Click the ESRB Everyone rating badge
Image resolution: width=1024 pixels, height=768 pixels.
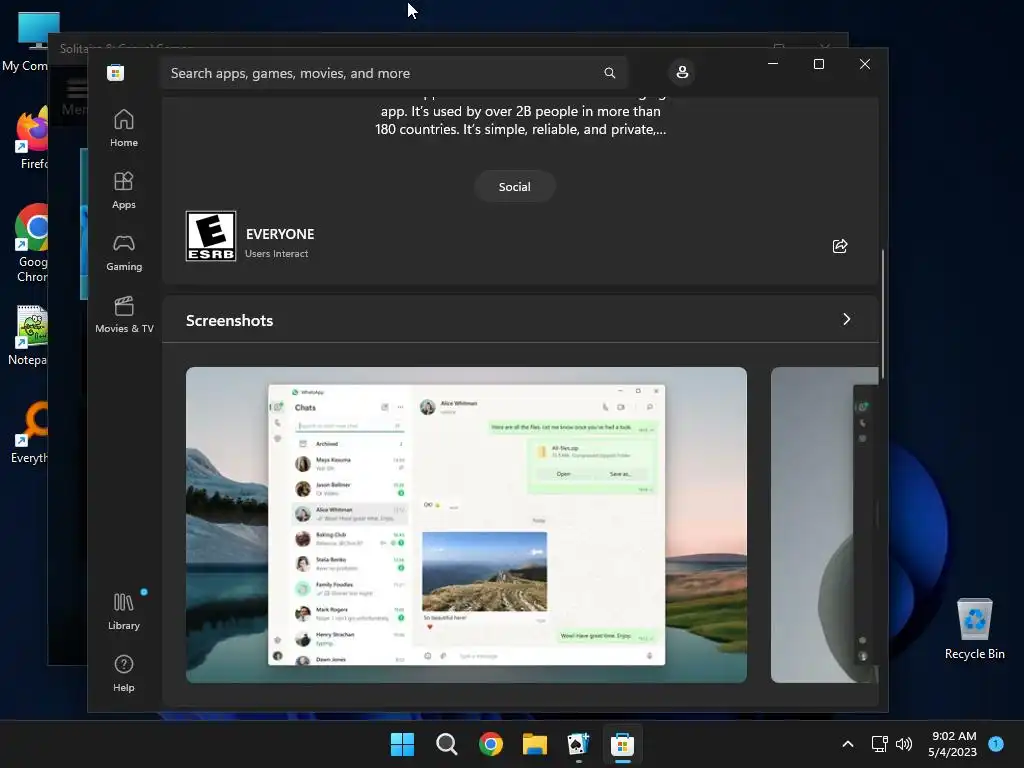(211, 236)
